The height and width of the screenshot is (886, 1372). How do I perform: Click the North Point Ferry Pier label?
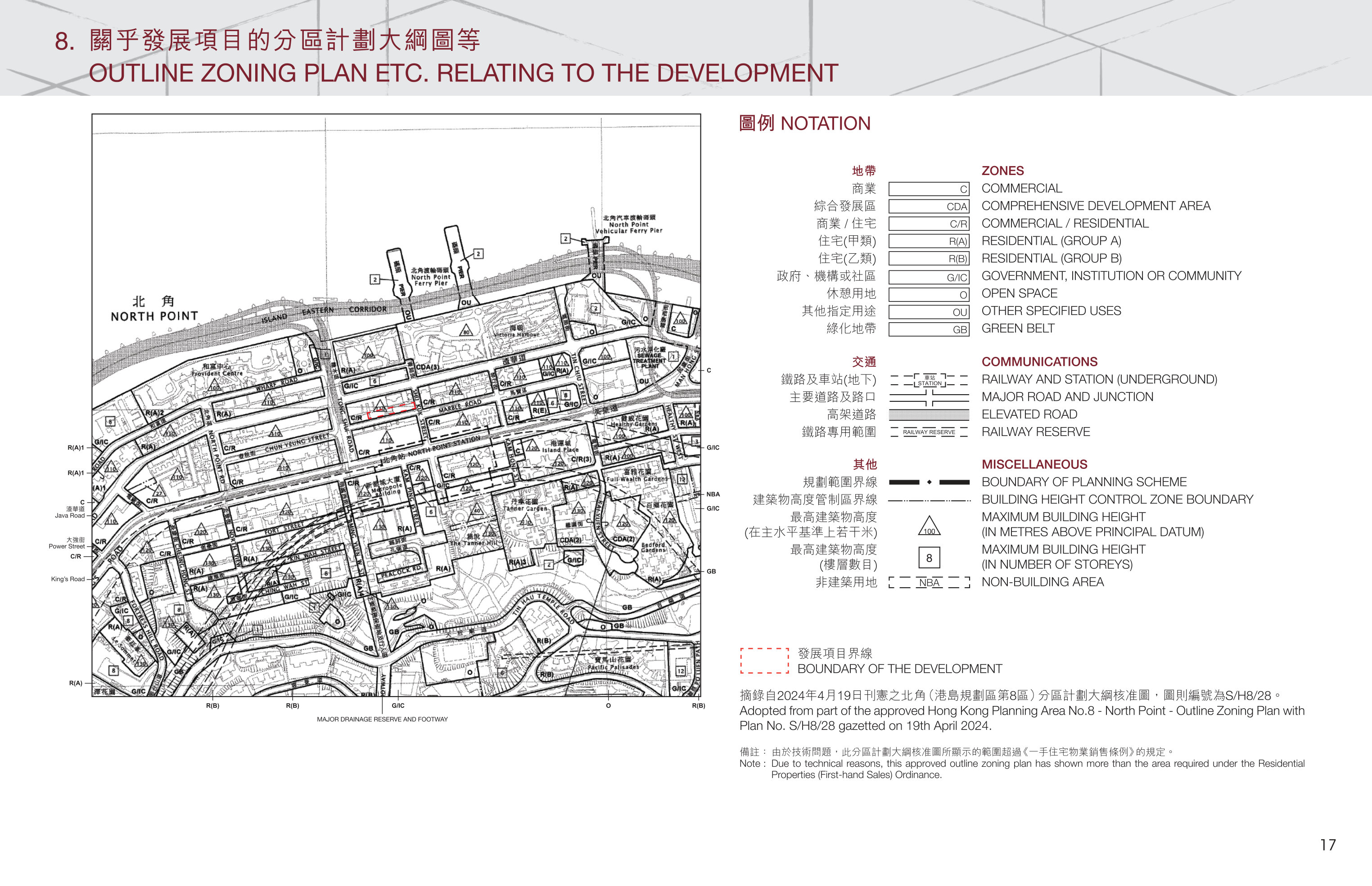point(430,277)
